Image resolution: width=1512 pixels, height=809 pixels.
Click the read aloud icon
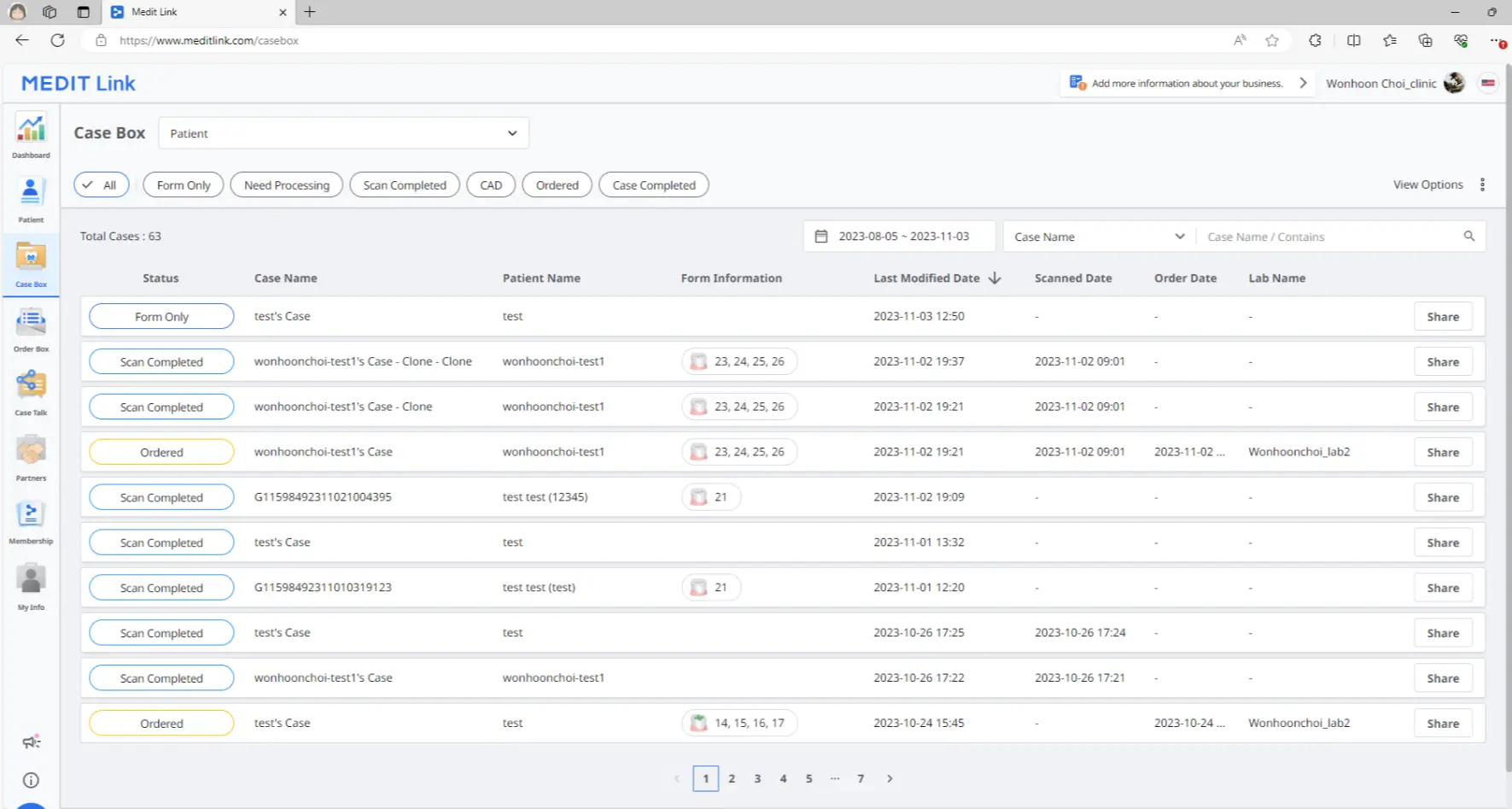[x=1240, y=40]
